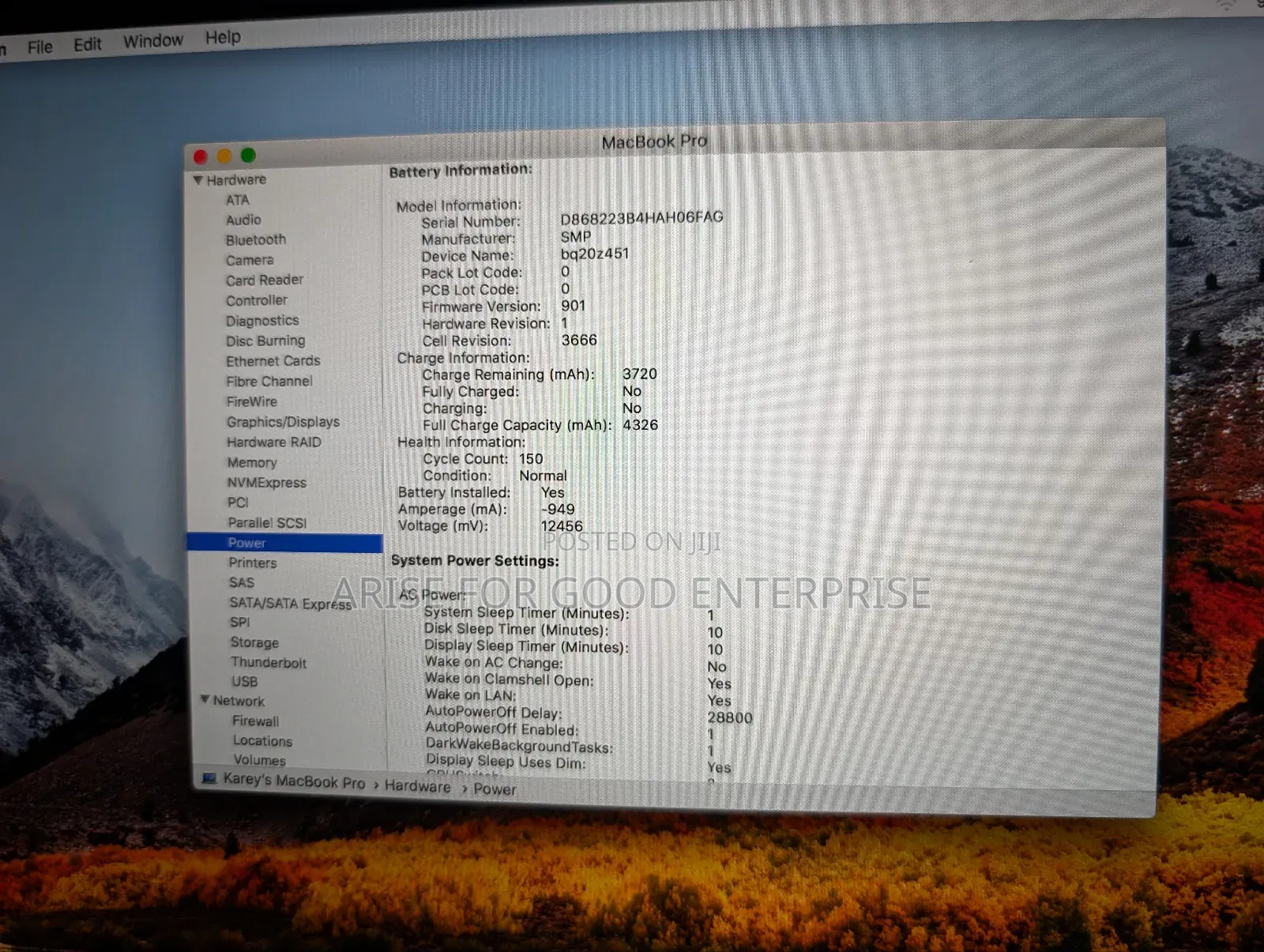Viewport: 1264px width, 952px height.
Task: Zoom window with the green button
Action: (248, 155)
